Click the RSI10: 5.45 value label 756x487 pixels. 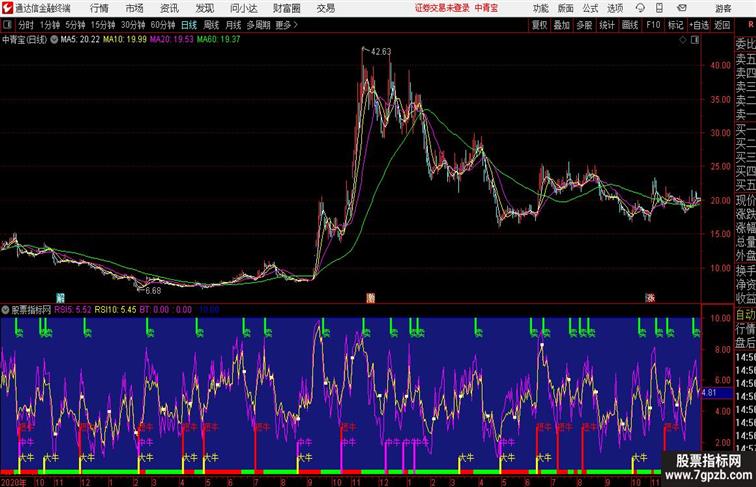point(115,310)
